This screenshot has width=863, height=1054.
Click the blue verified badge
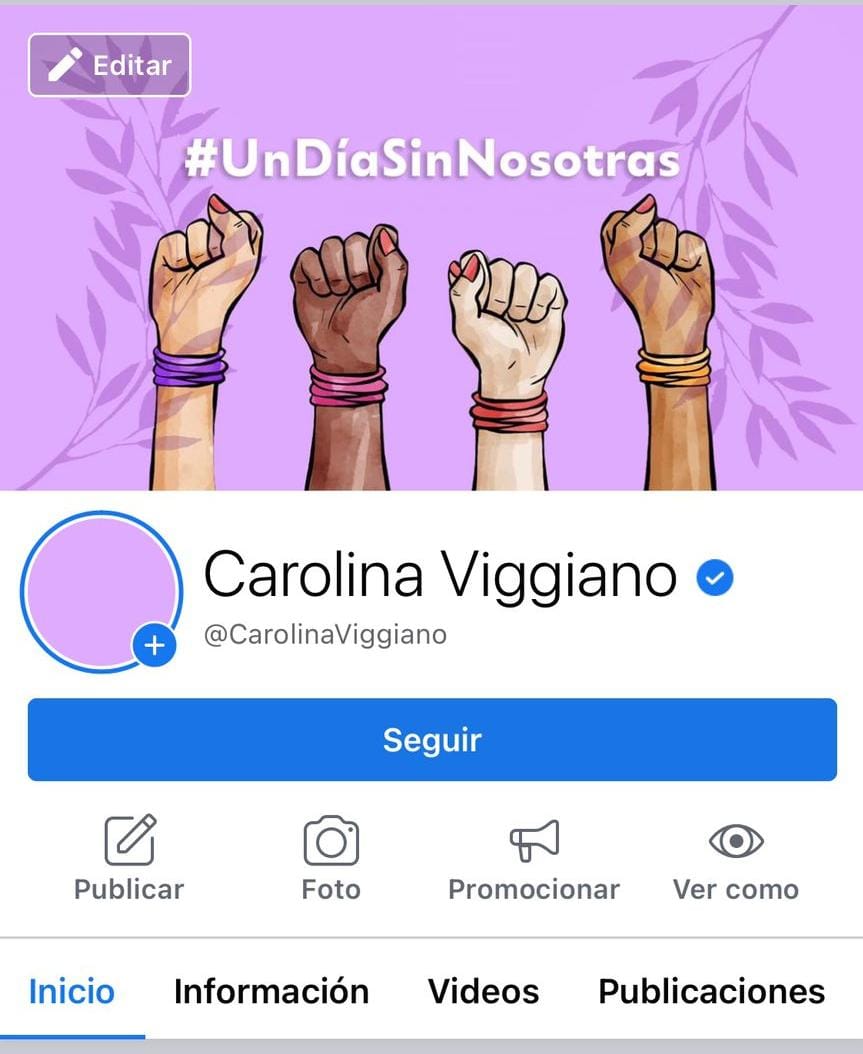[x=714, y=577]
